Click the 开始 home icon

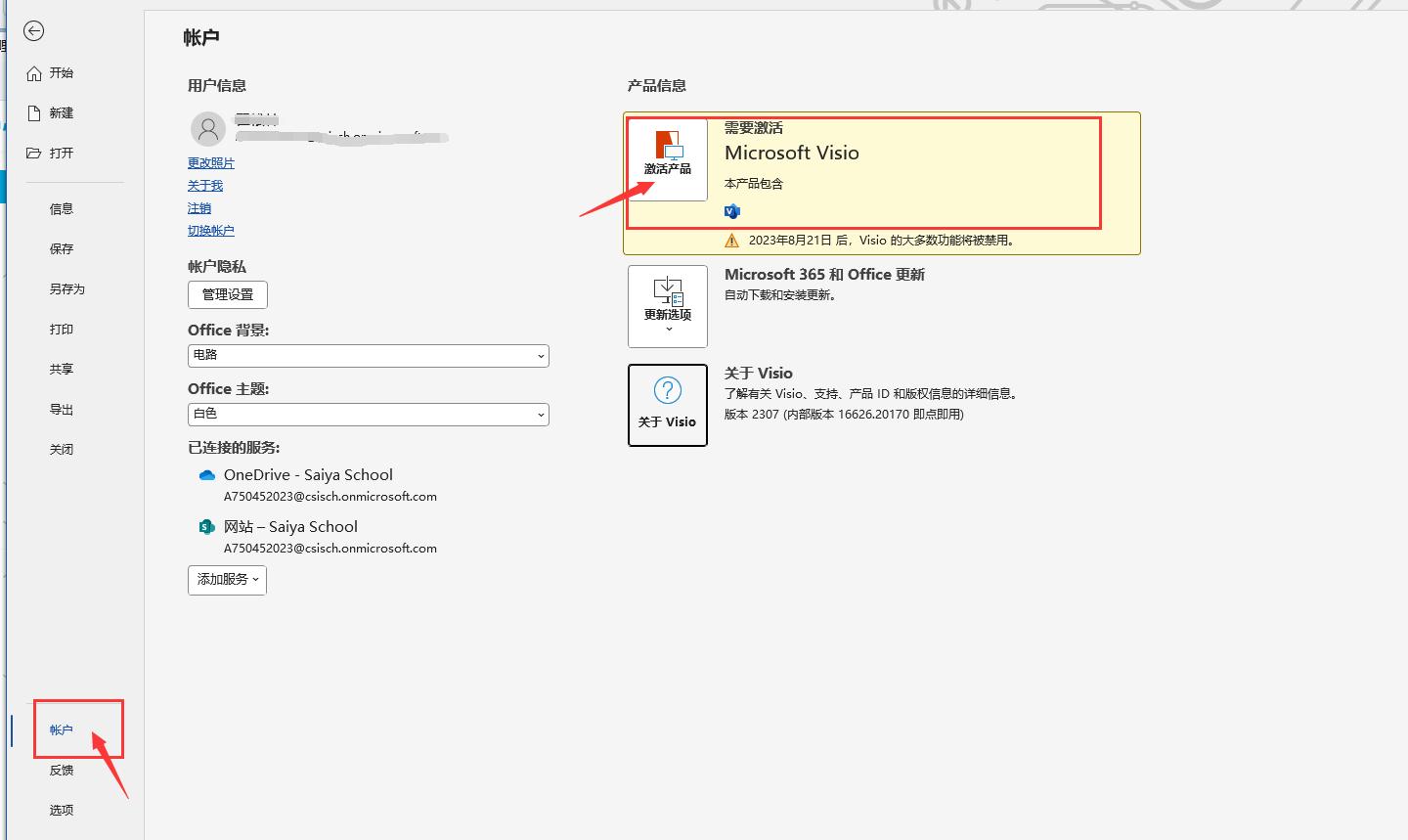[35, 72]
